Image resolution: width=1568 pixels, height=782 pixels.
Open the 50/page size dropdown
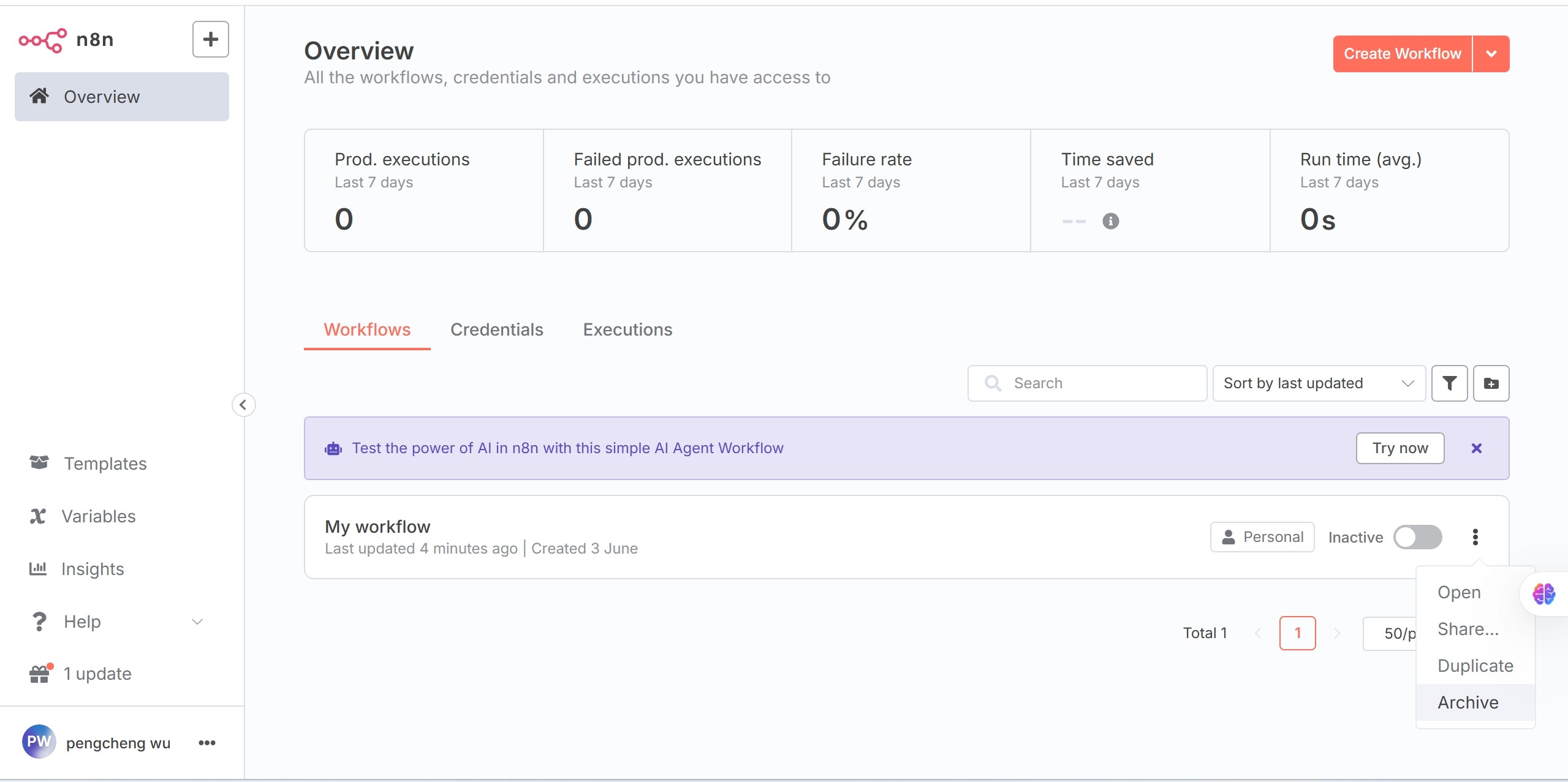(1390, 633)
